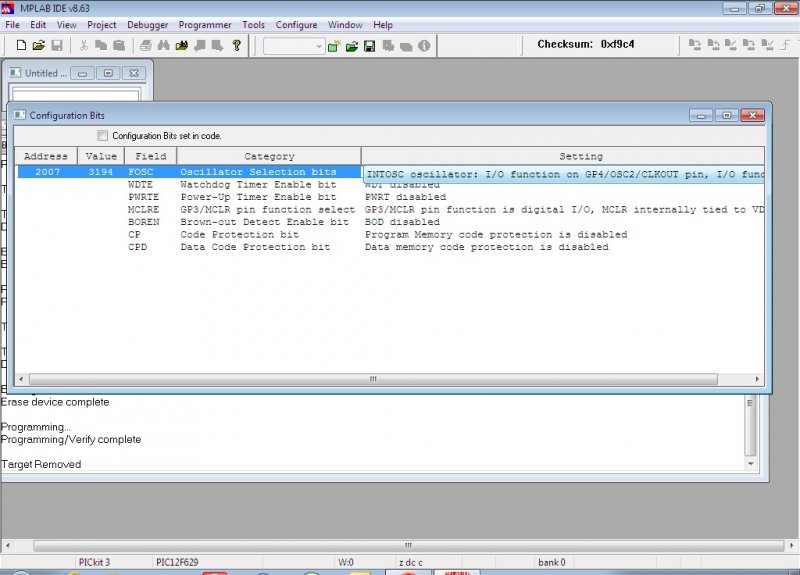Open the File menu

[x=12, y=24]
